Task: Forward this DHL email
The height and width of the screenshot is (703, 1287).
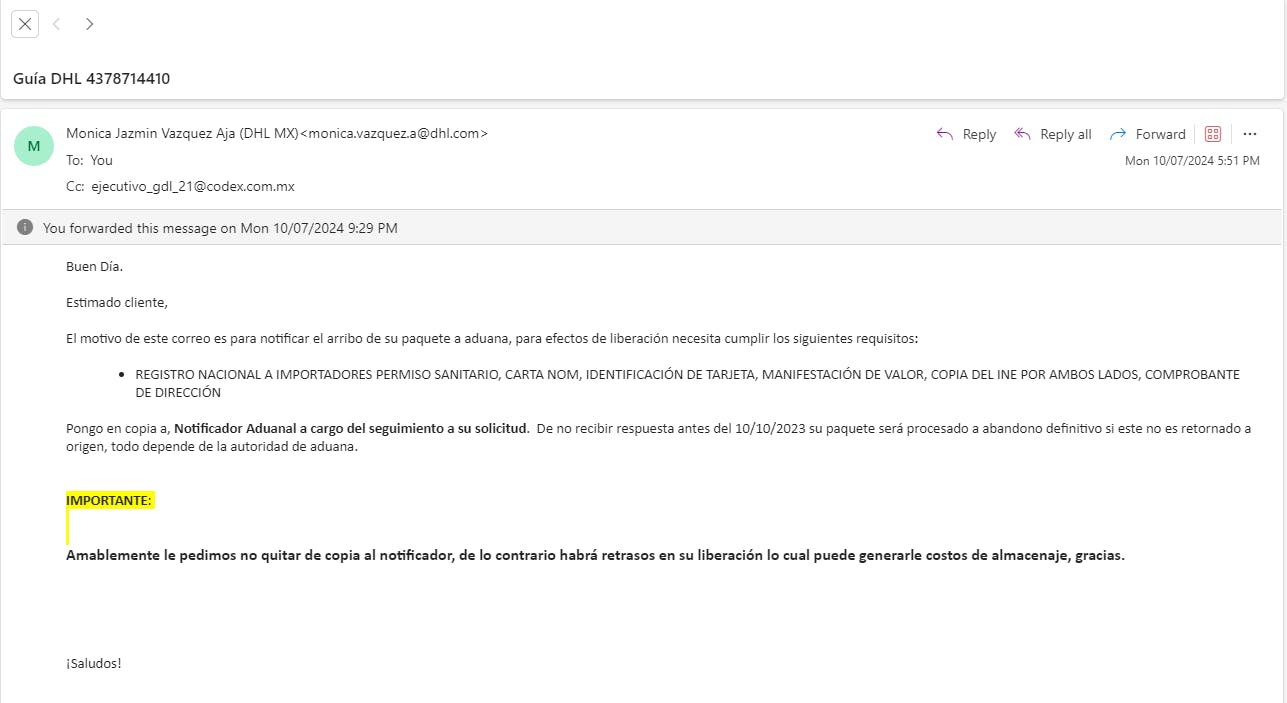Action: pos(1148,134)
